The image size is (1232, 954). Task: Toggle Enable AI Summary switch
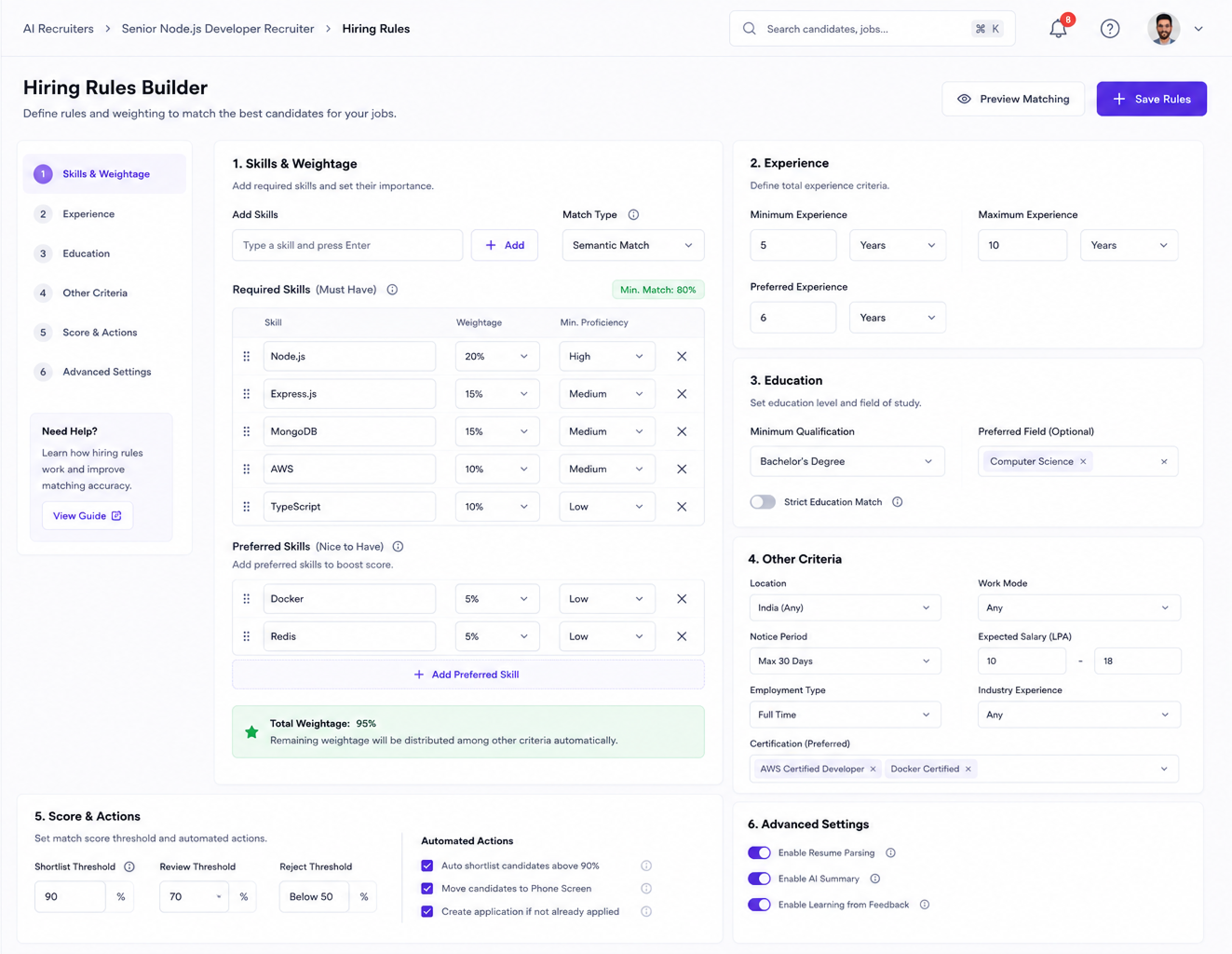[760, 879]
